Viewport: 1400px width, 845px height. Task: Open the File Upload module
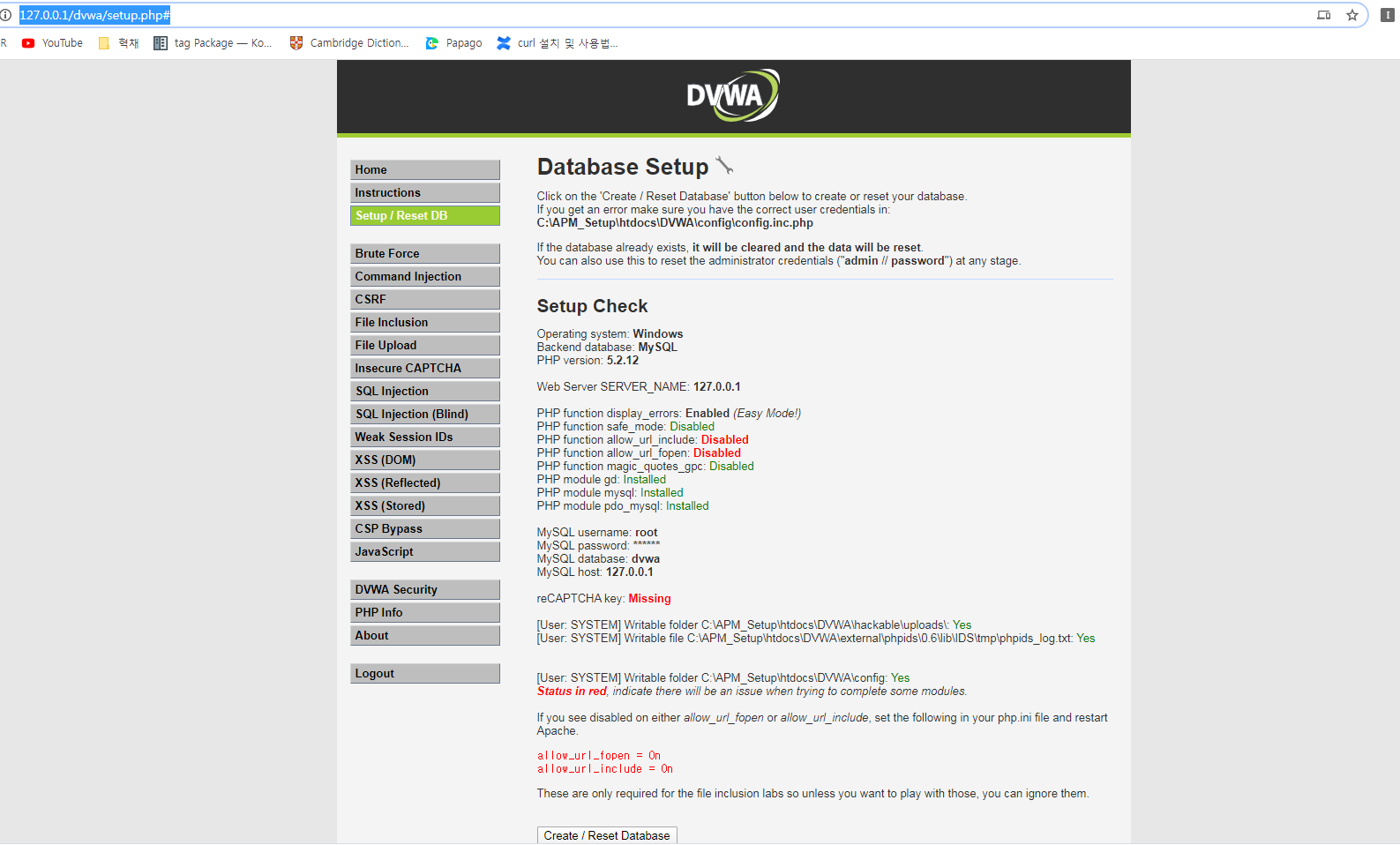pos(425,345)
